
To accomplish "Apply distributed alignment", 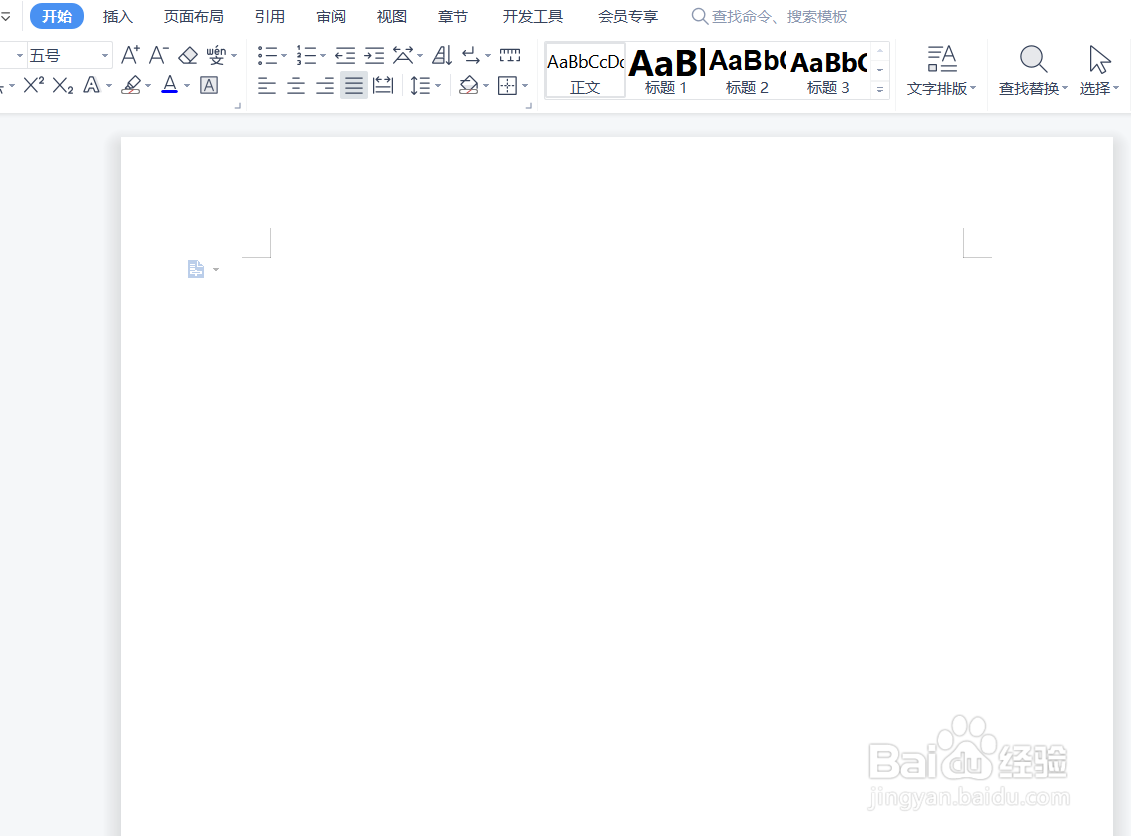I will (383, 86).
